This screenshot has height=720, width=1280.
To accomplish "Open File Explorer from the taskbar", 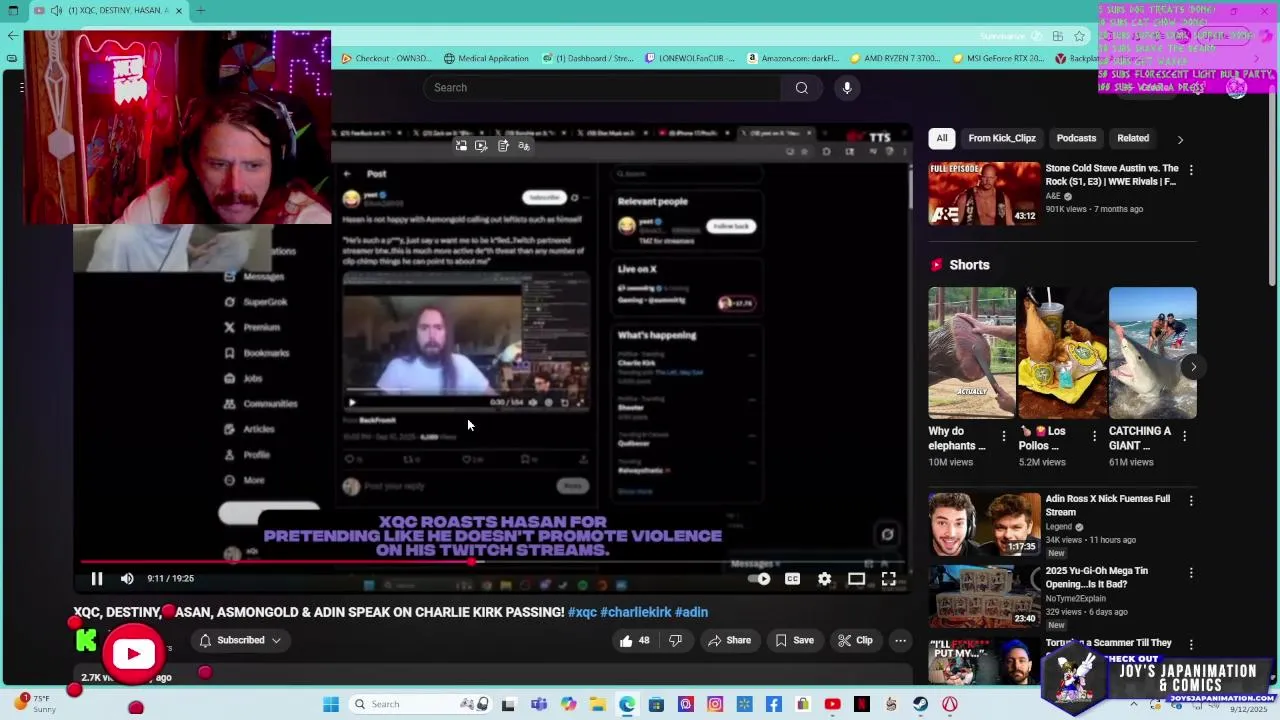I will tap(598, 704).
